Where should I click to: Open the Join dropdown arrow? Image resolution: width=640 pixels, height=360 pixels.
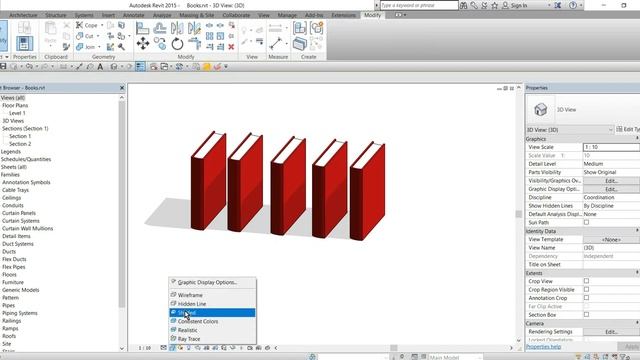tap(99, 47)
